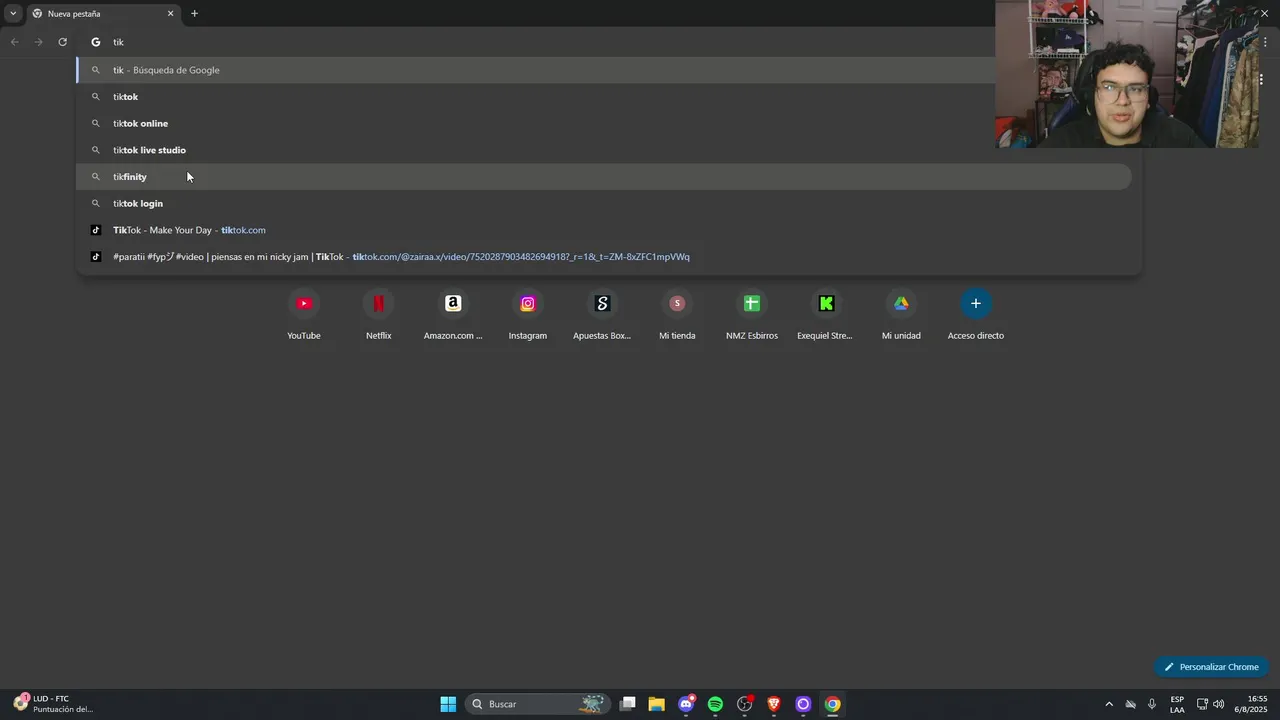
Task: Open the Instagram shortcut
Action: click(x=527, y=315)
